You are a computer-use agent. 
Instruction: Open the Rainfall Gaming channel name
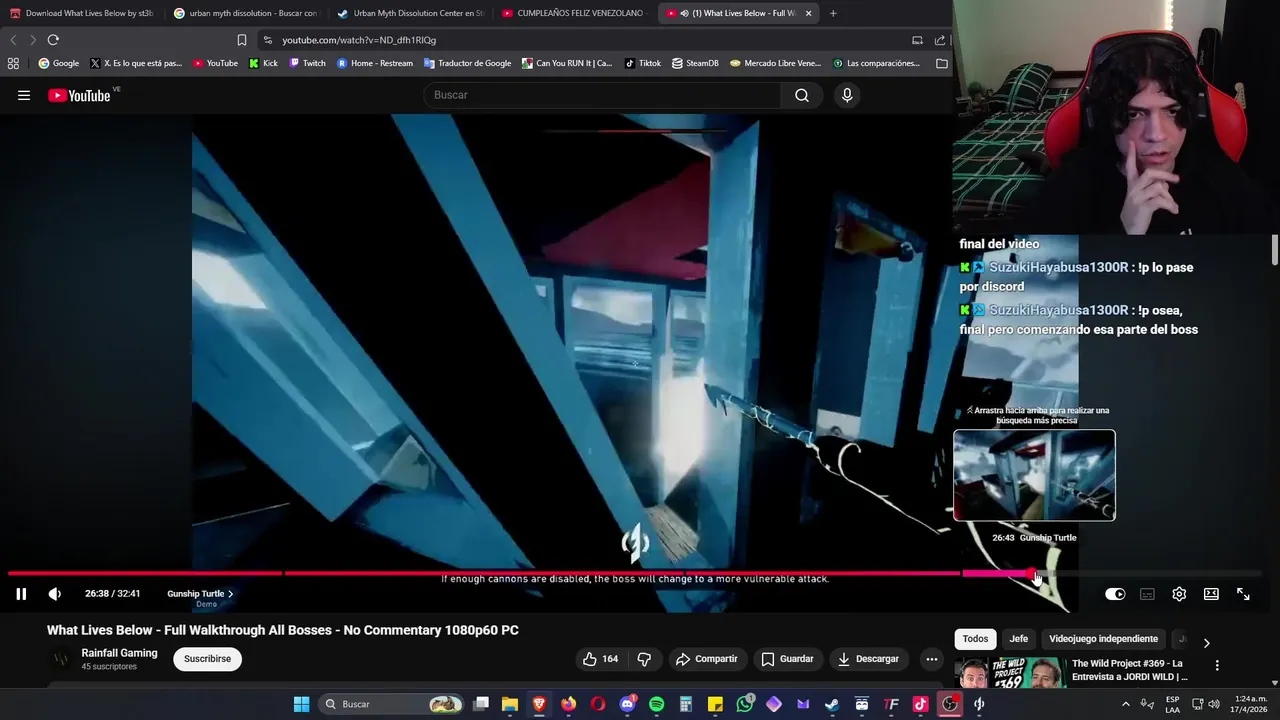tap(119, 653)
